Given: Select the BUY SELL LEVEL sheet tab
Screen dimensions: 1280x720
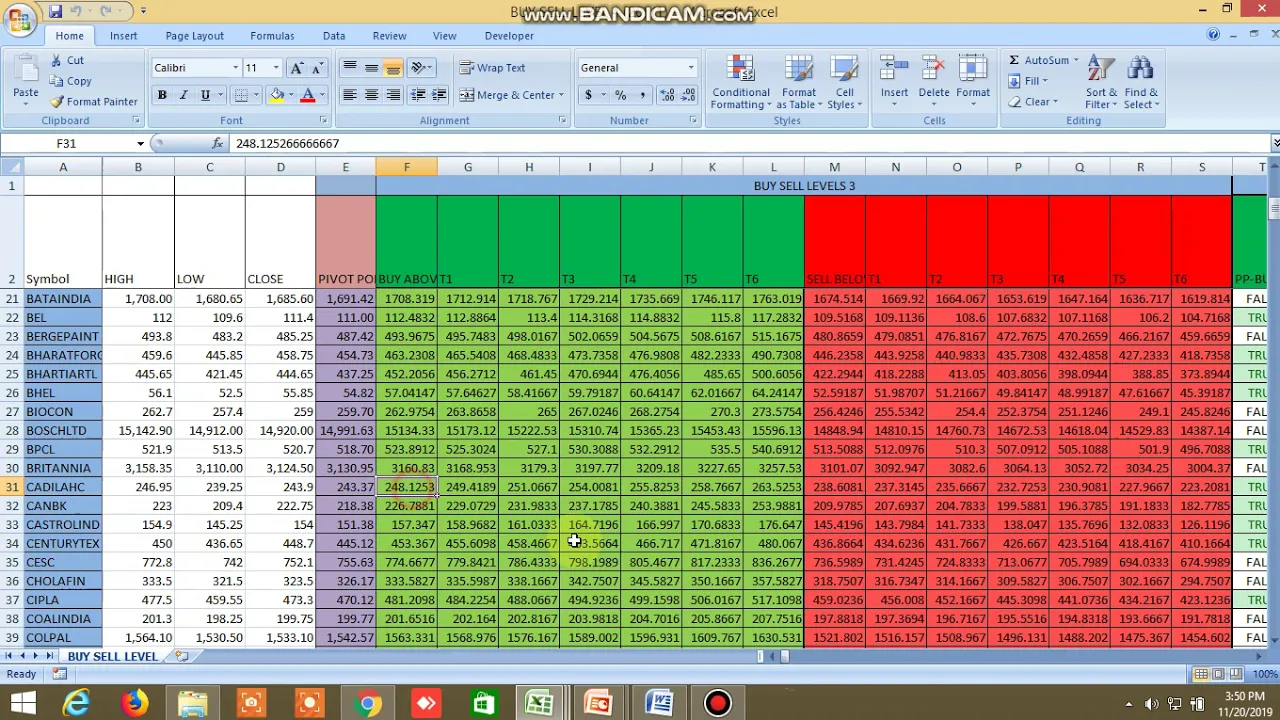Looking at the screenshot, I should coord(112,656).
